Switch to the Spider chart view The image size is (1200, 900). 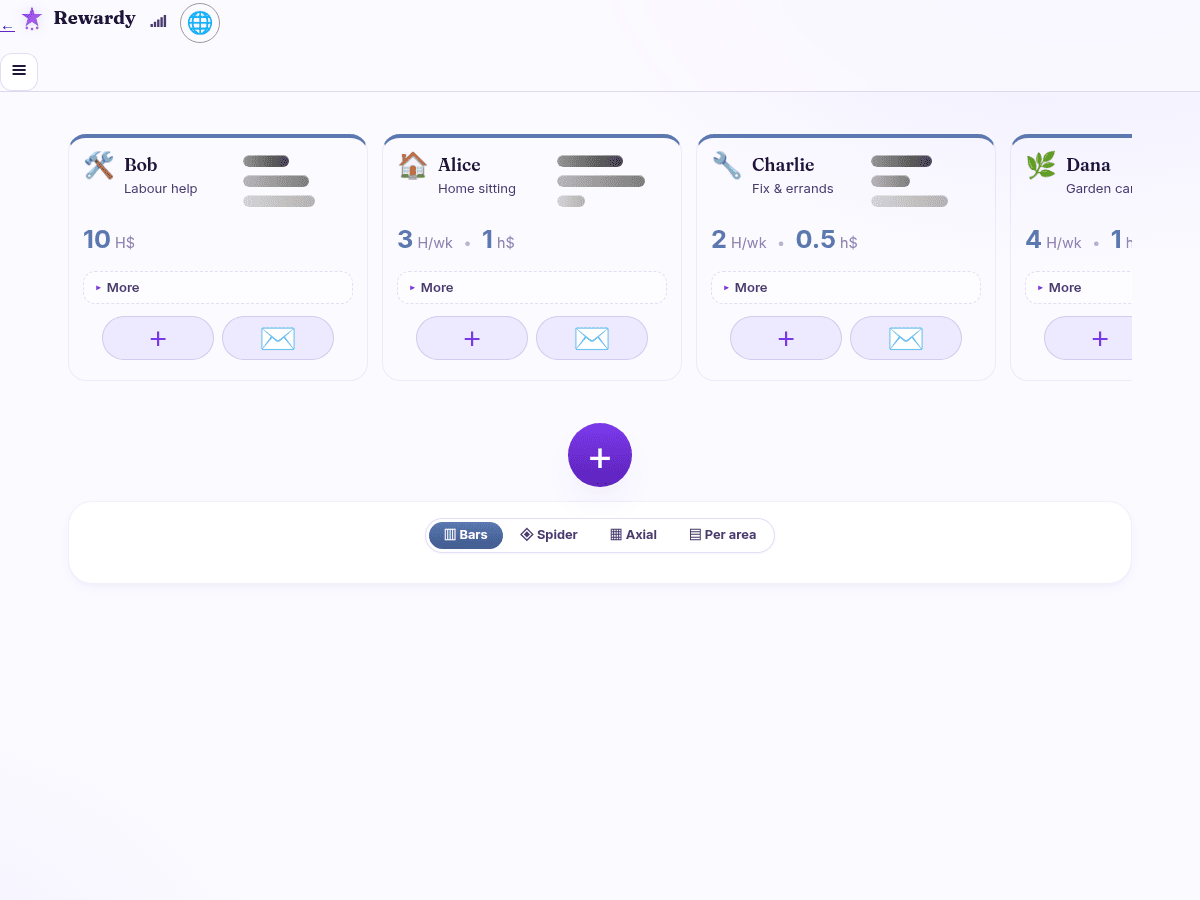click(549, 535)
